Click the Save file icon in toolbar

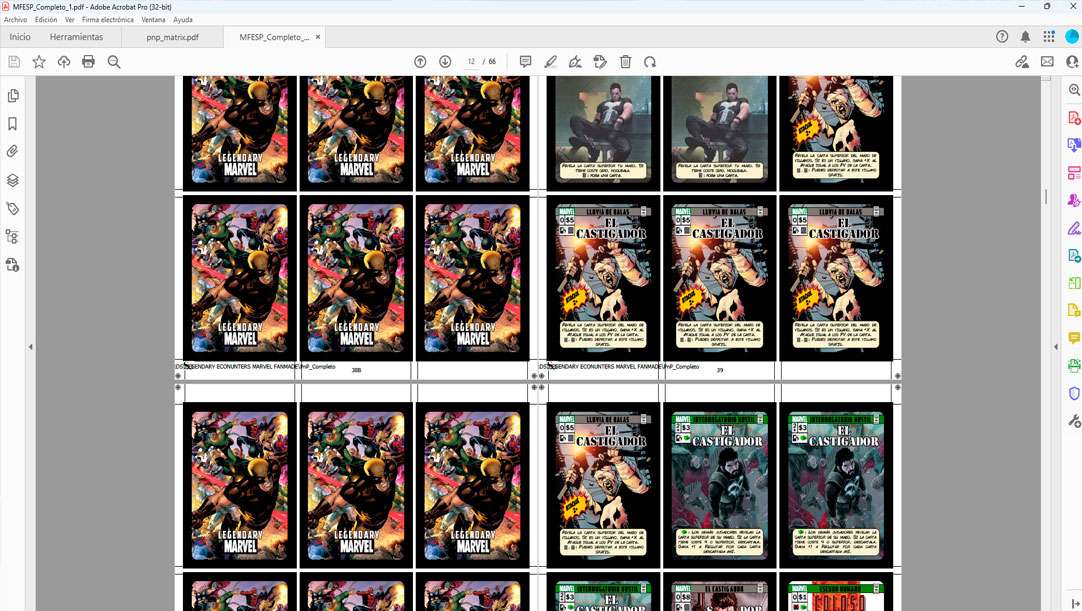(x=14, y=62)
